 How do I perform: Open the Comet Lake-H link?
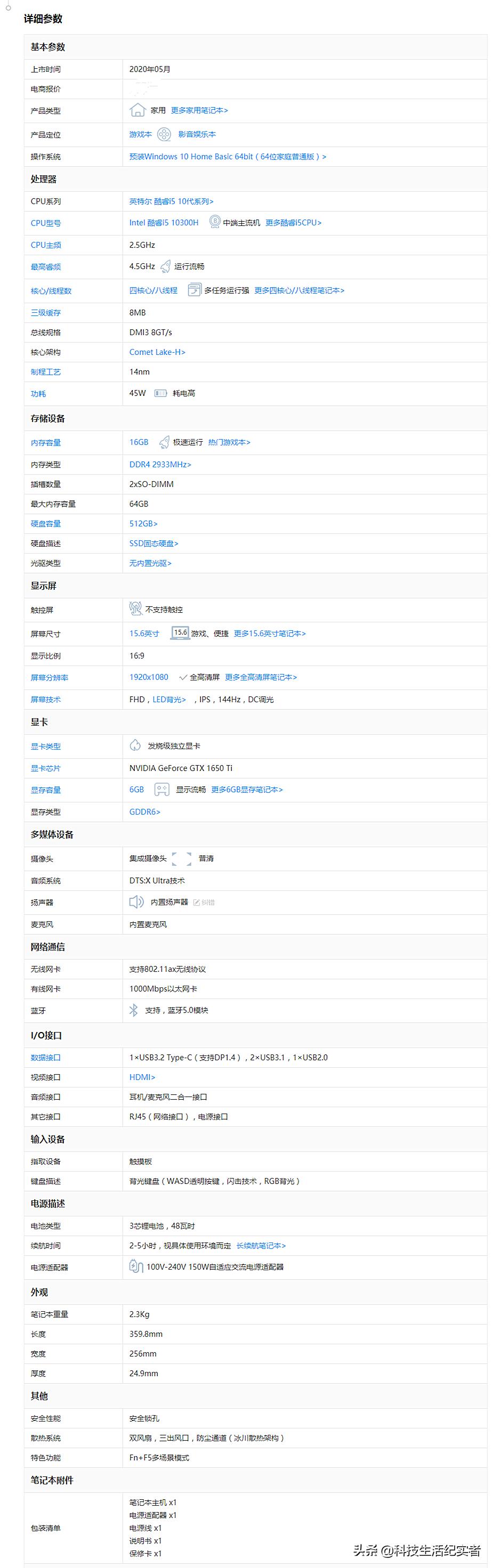point(157,352)
